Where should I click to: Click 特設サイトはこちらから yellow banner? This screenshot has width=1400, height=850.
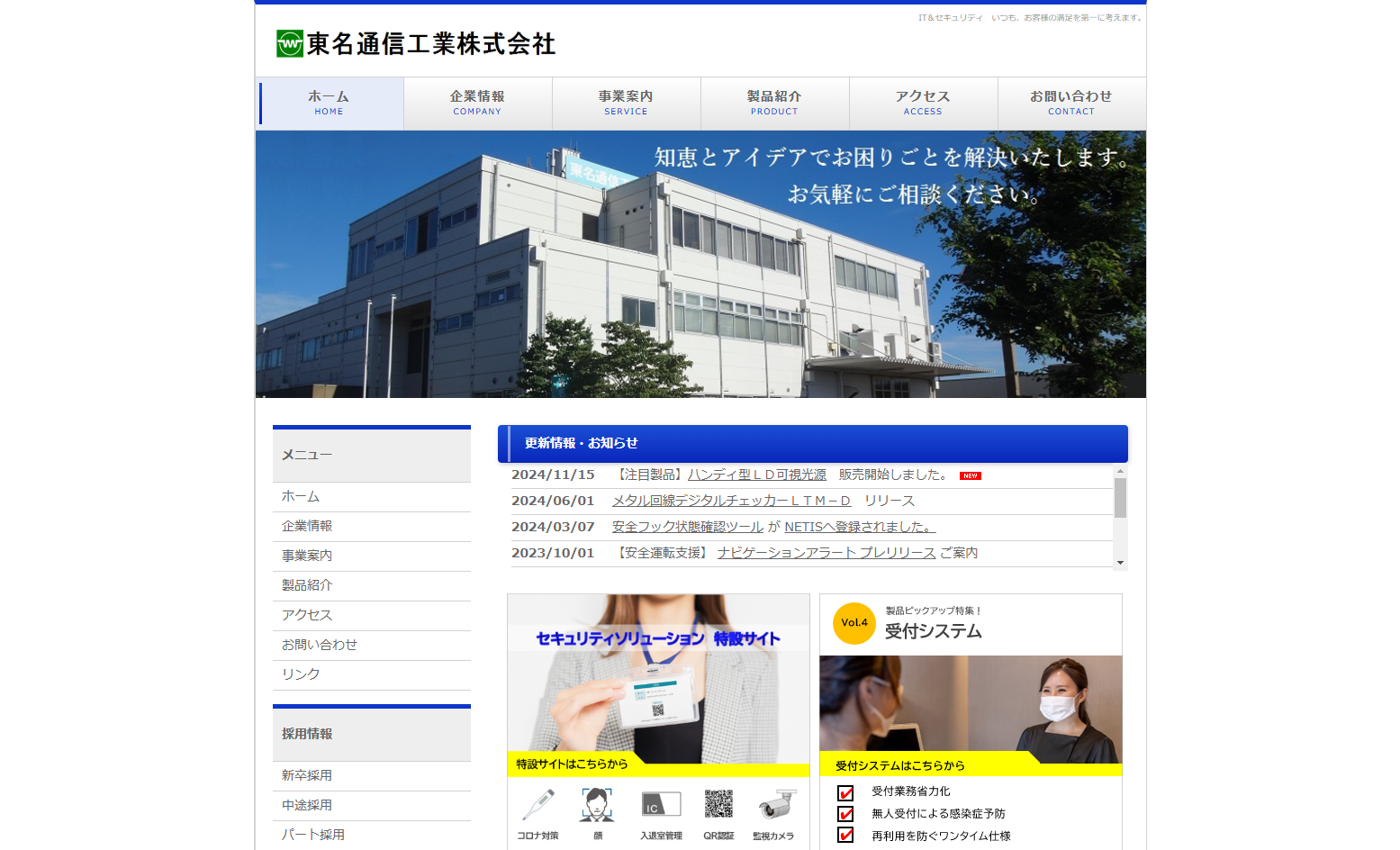[658, 764]
